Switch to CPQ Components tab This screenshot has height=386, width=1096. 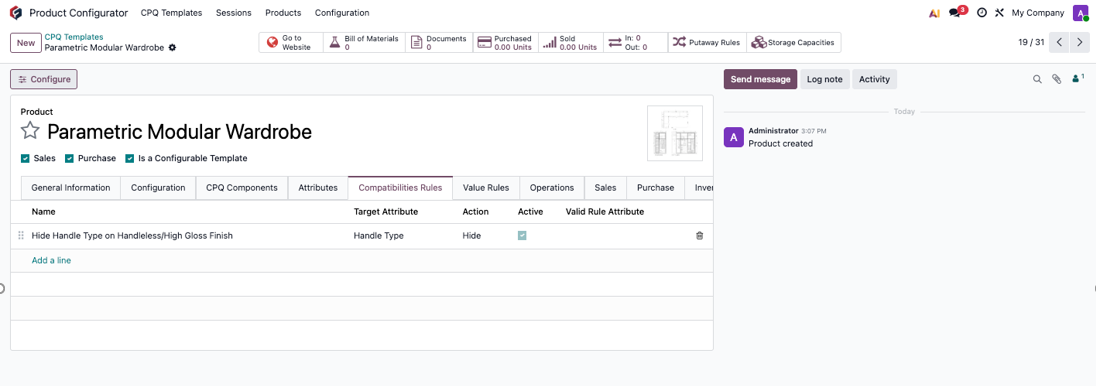[x=242, y=187]
